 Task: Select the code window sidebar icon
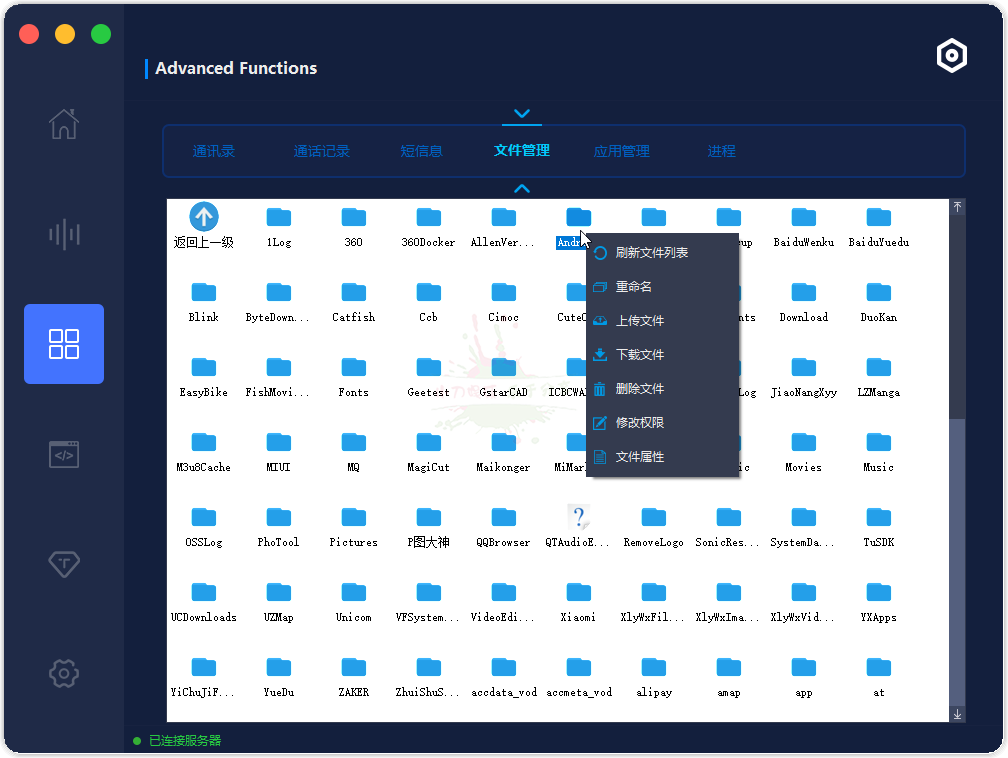(x=64, y=455)
